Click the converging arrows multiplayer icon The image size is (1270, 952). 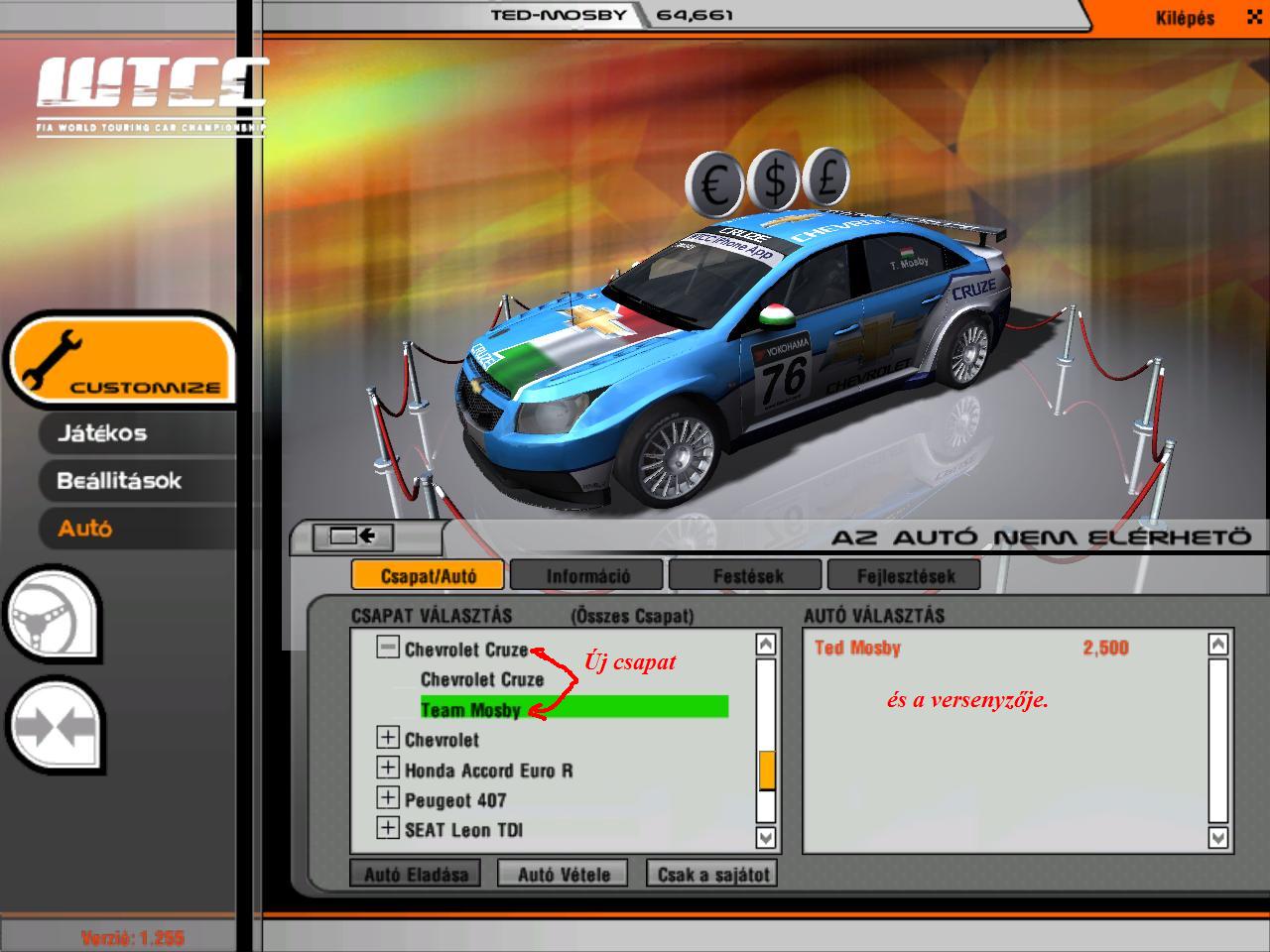56,727
